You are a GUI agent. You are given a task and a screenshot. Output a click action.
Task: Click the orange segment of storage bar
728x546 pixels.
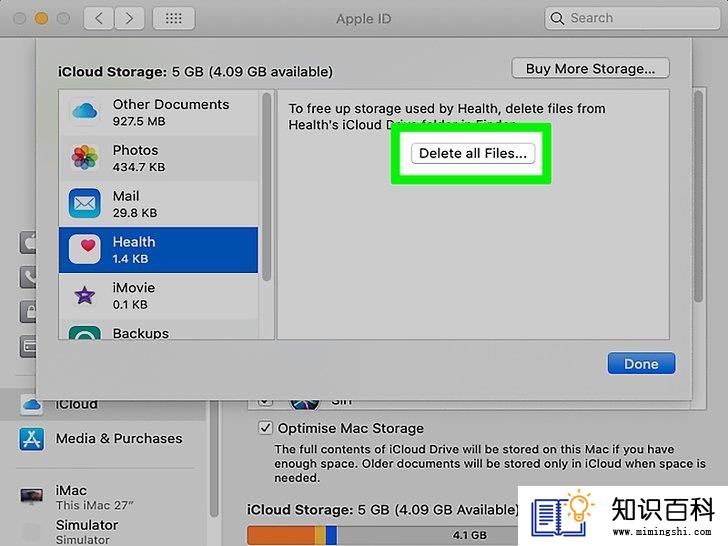coord(281,535)
